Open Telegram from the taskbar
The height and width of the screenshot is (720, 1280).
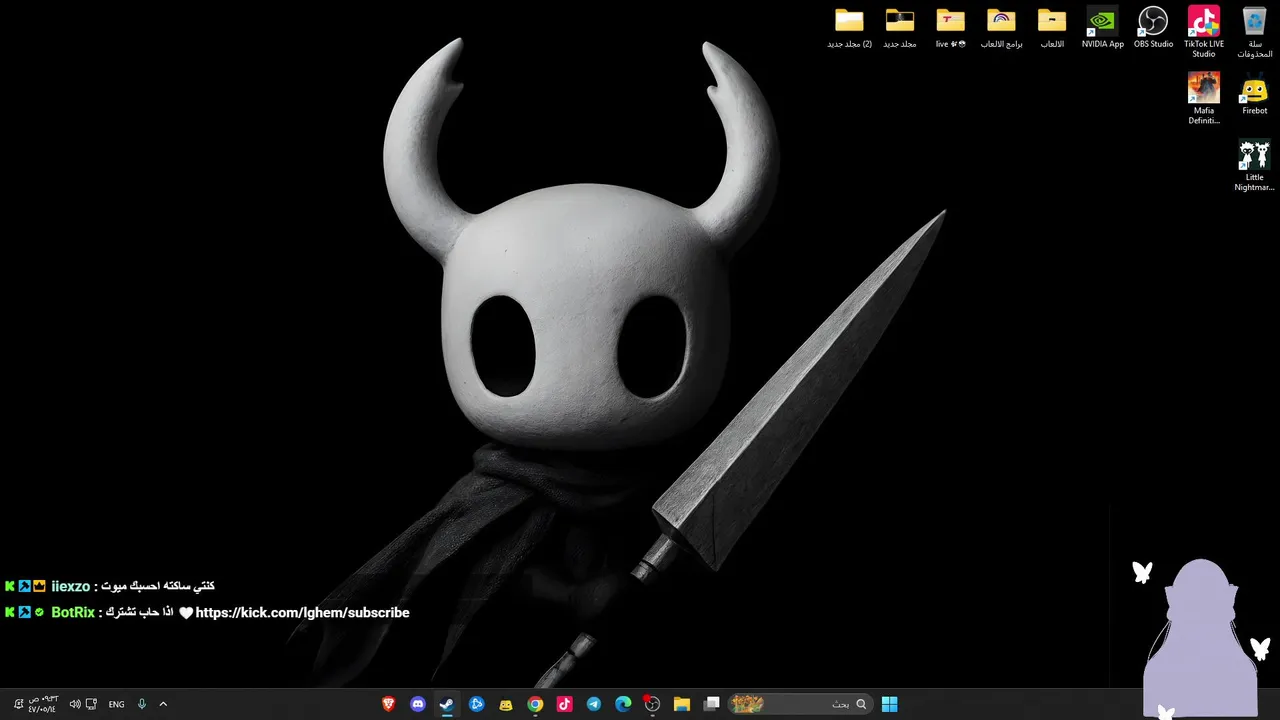(x=594, y=704)
